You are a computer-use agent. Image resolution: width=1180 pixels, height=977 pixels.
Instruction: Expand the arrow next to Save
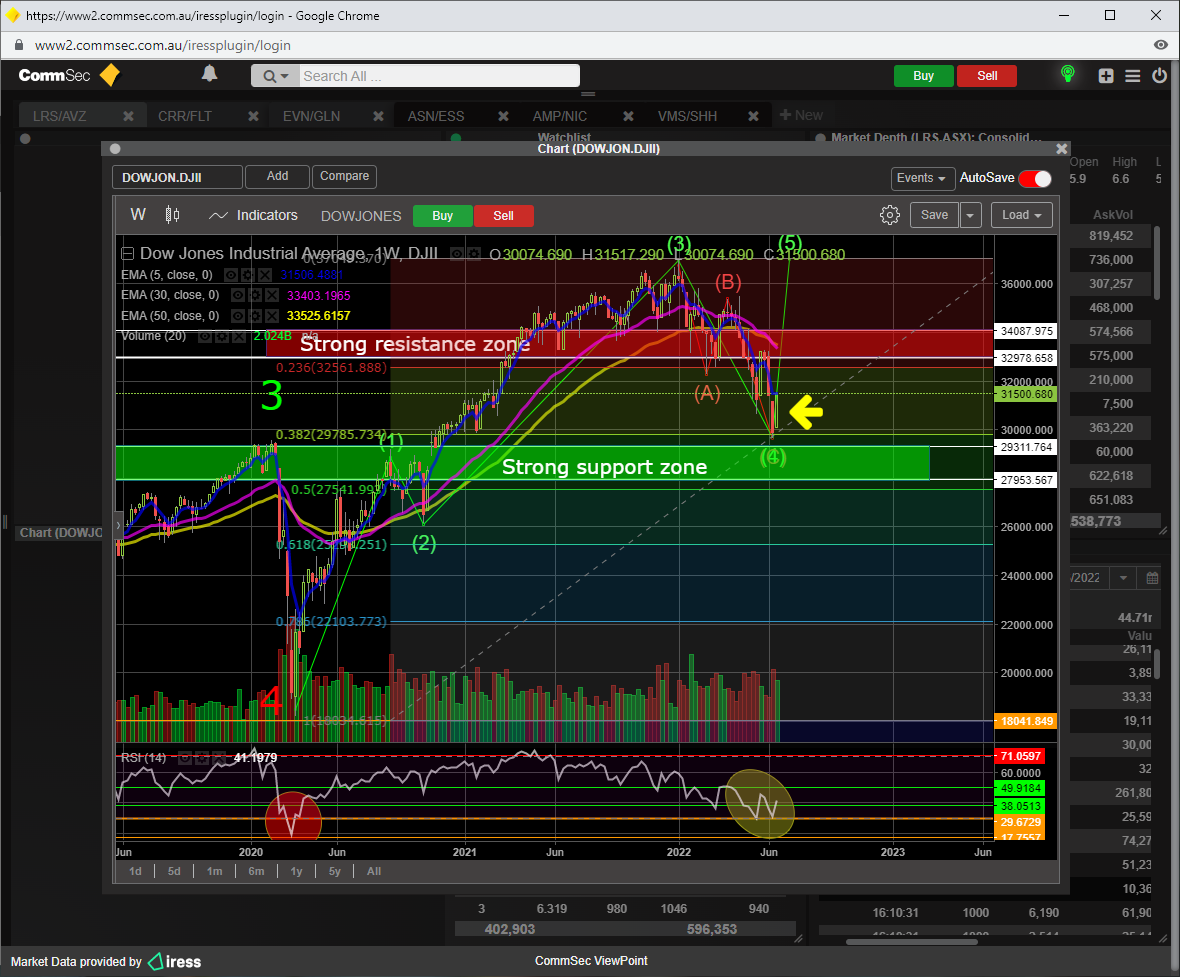pos(970,215)
